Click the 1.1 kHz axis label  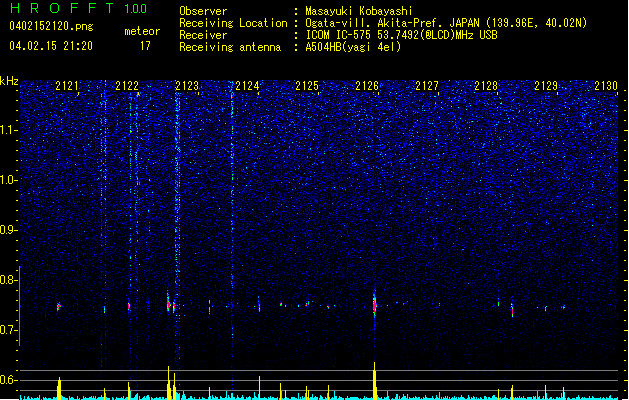pos(9,130)
